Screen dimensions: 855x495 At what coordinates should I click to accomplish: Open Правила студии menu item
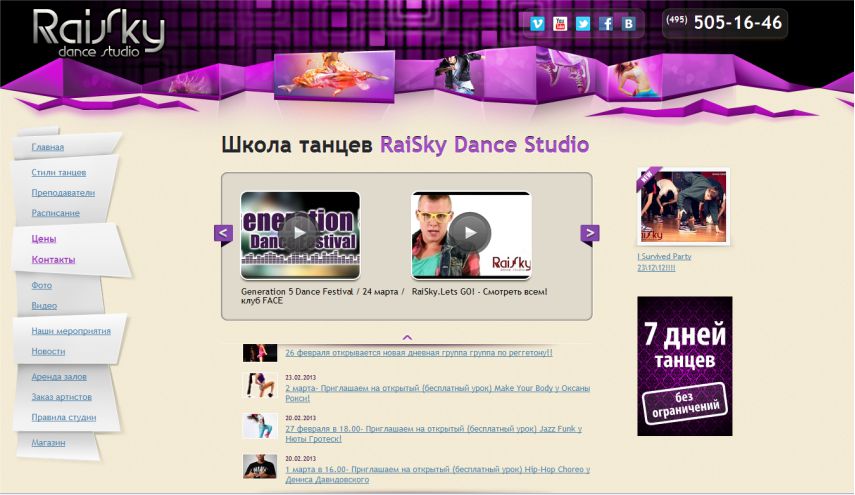[64, 417]
